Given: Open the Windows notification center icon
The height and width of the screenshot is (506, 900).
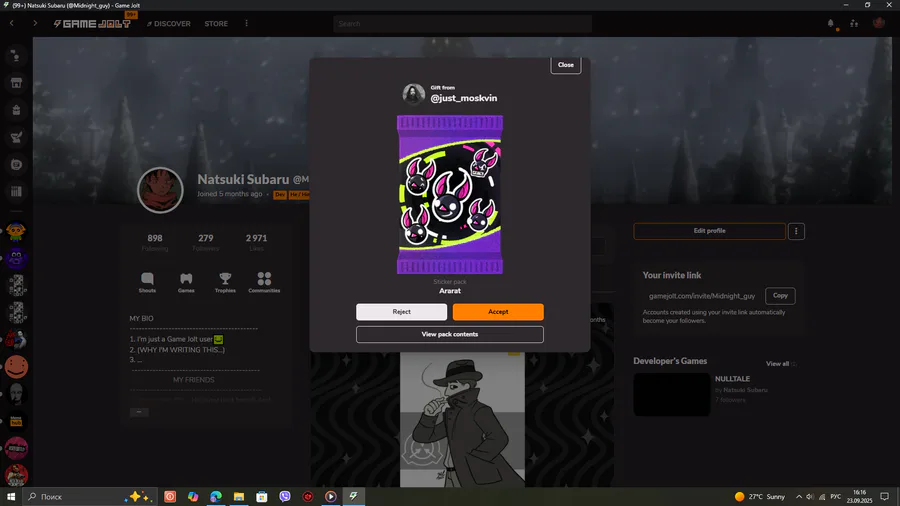Looking at the screenshot, I should [x=885, y=496].
